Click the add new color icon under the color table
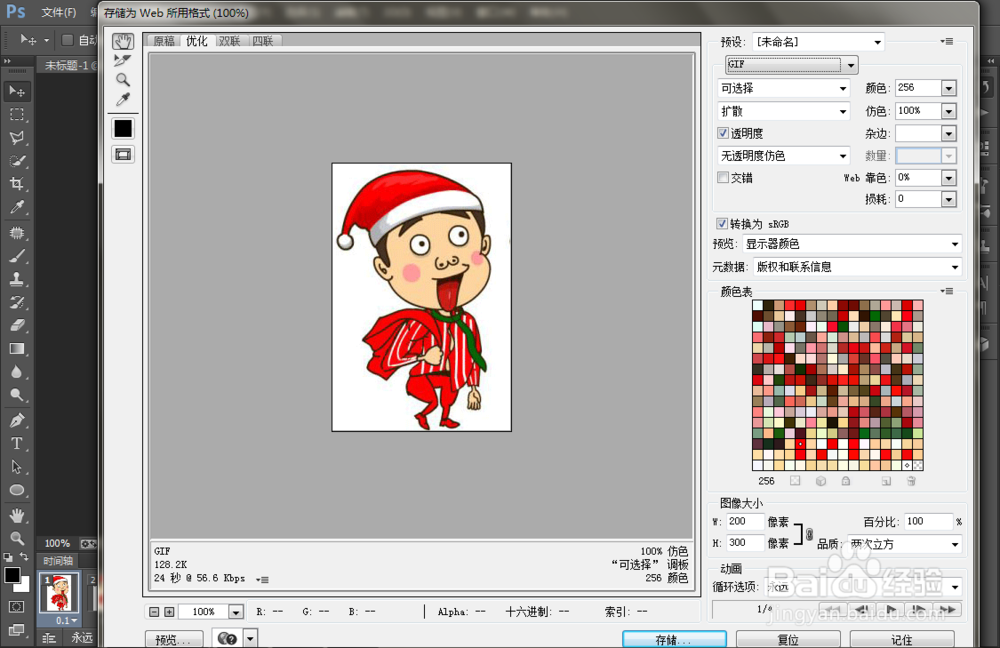 [x=887, y=481]
